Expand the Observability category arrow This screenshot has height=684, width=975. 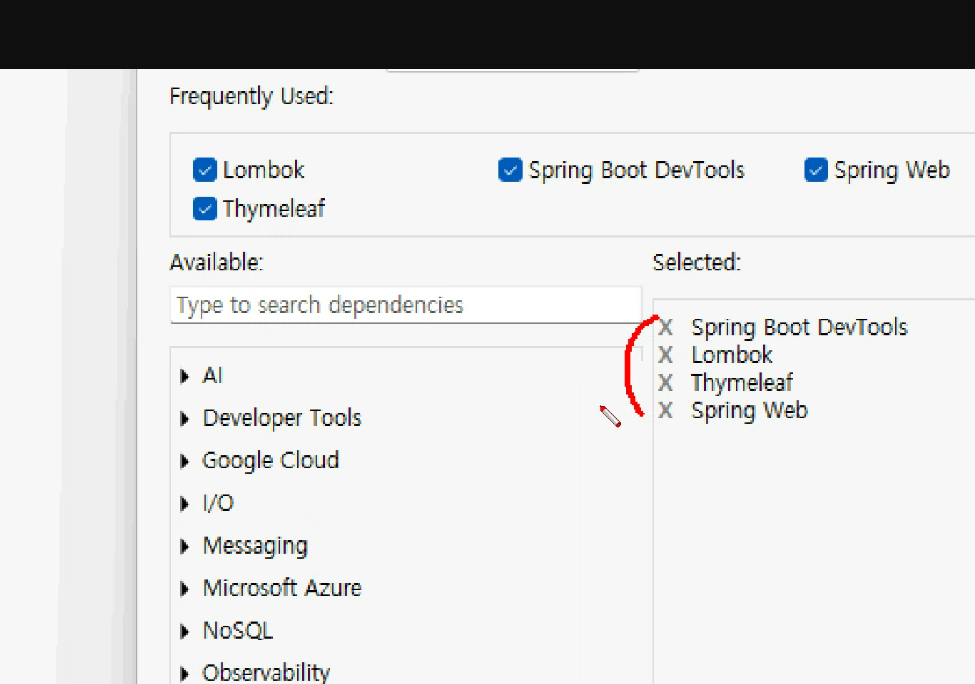(184, 673)
